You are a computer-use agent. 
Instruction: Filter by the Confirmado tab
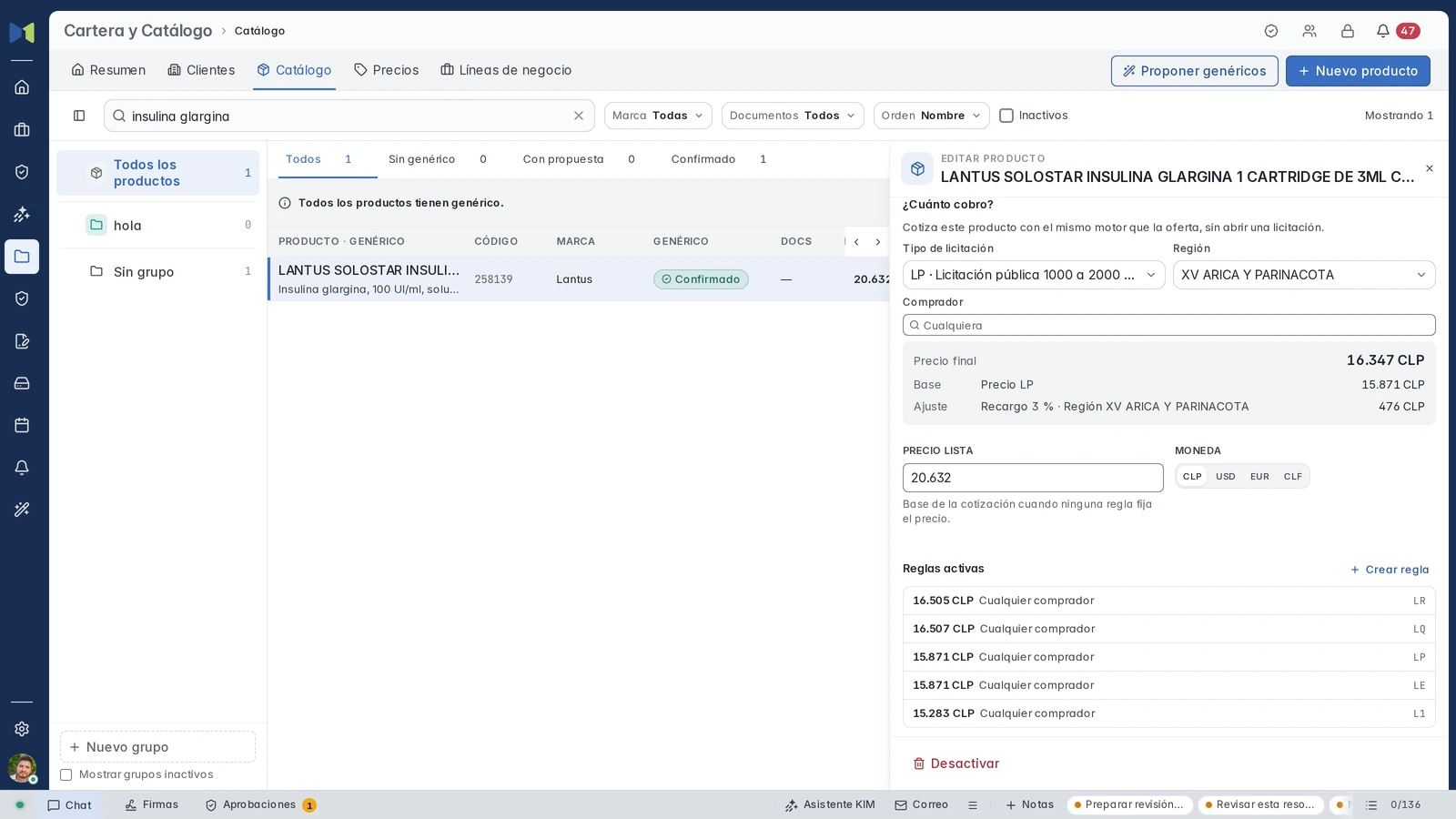pos(719,159)
